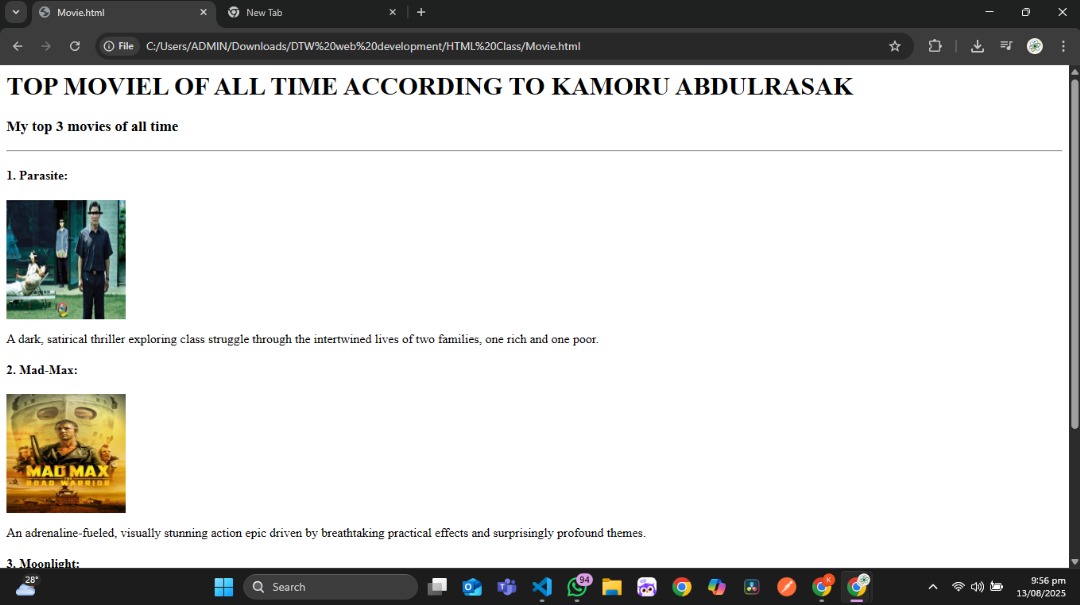The width and height of the screenshot is (1080, 605).
Task: Click the '2. Mad-Max:' heading
Action: coord(42,370)
